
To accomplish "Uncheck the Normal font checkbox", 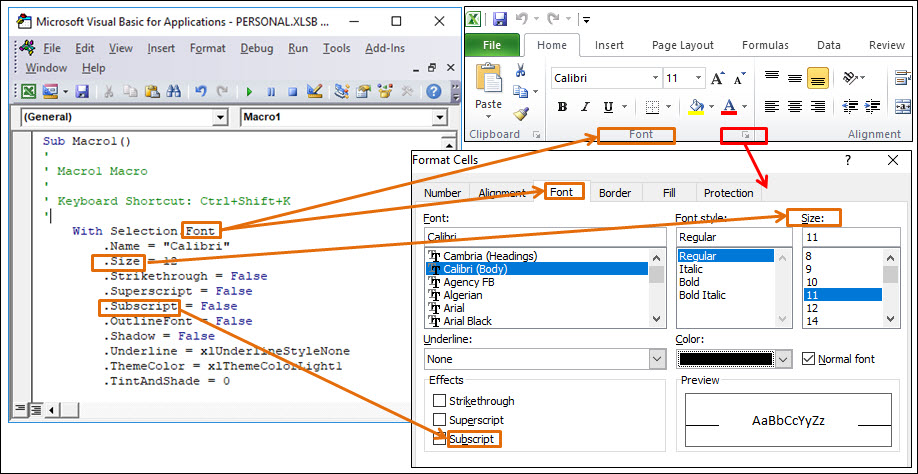I will point(808,358).
